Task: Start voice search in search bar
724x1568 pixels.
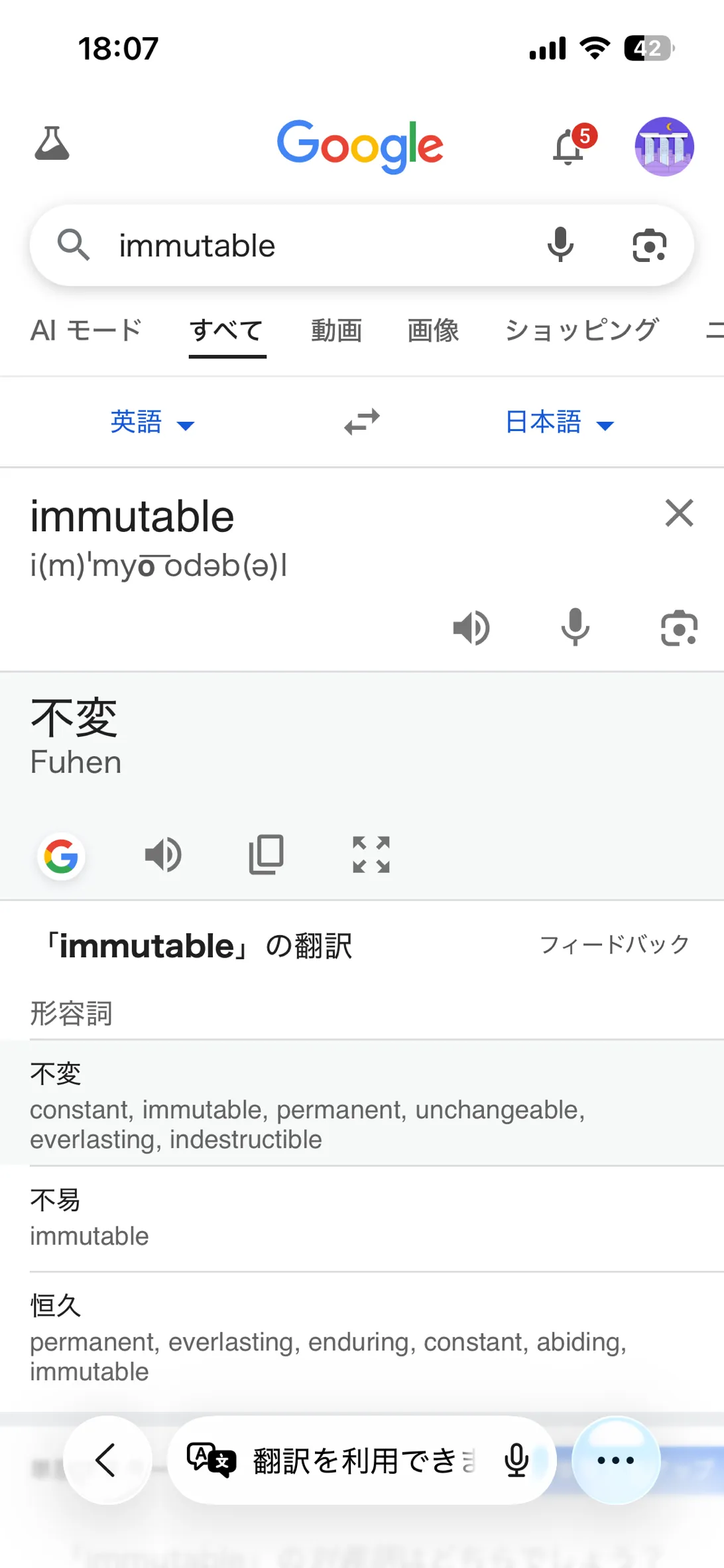Action: pyautogui.click(x=560, y=245)
